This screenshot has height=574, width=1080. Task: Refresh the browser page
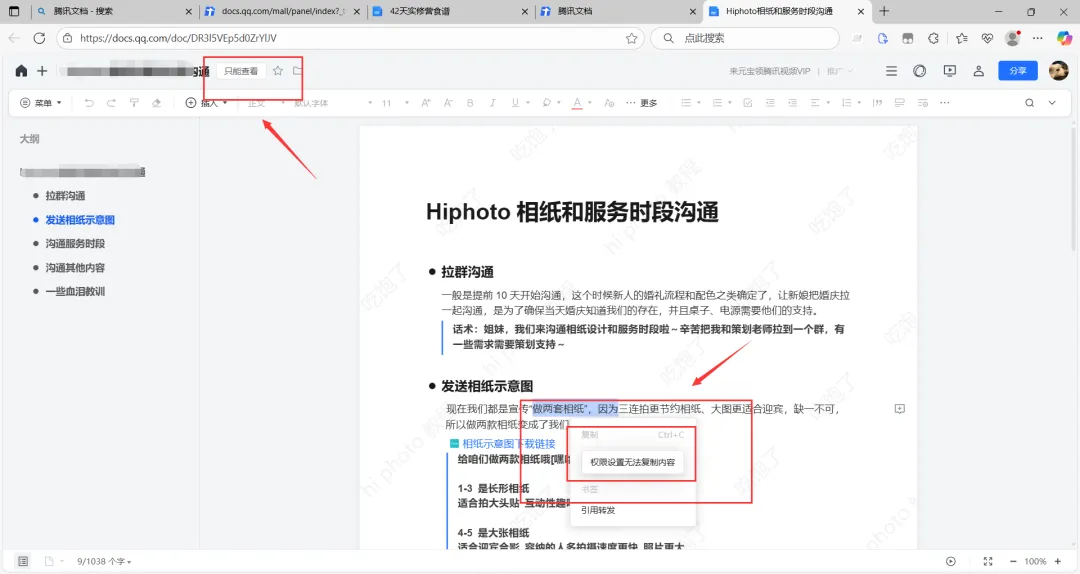click(x=39, y=39)
